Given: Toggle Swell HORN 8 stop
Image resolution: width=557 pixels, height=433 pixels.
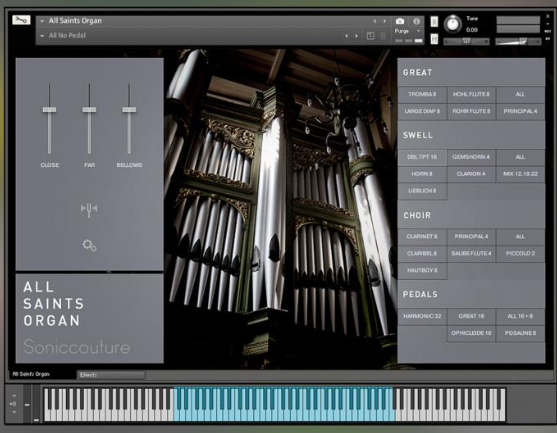Looking at the screenshot, I should [x=422, y=174].
